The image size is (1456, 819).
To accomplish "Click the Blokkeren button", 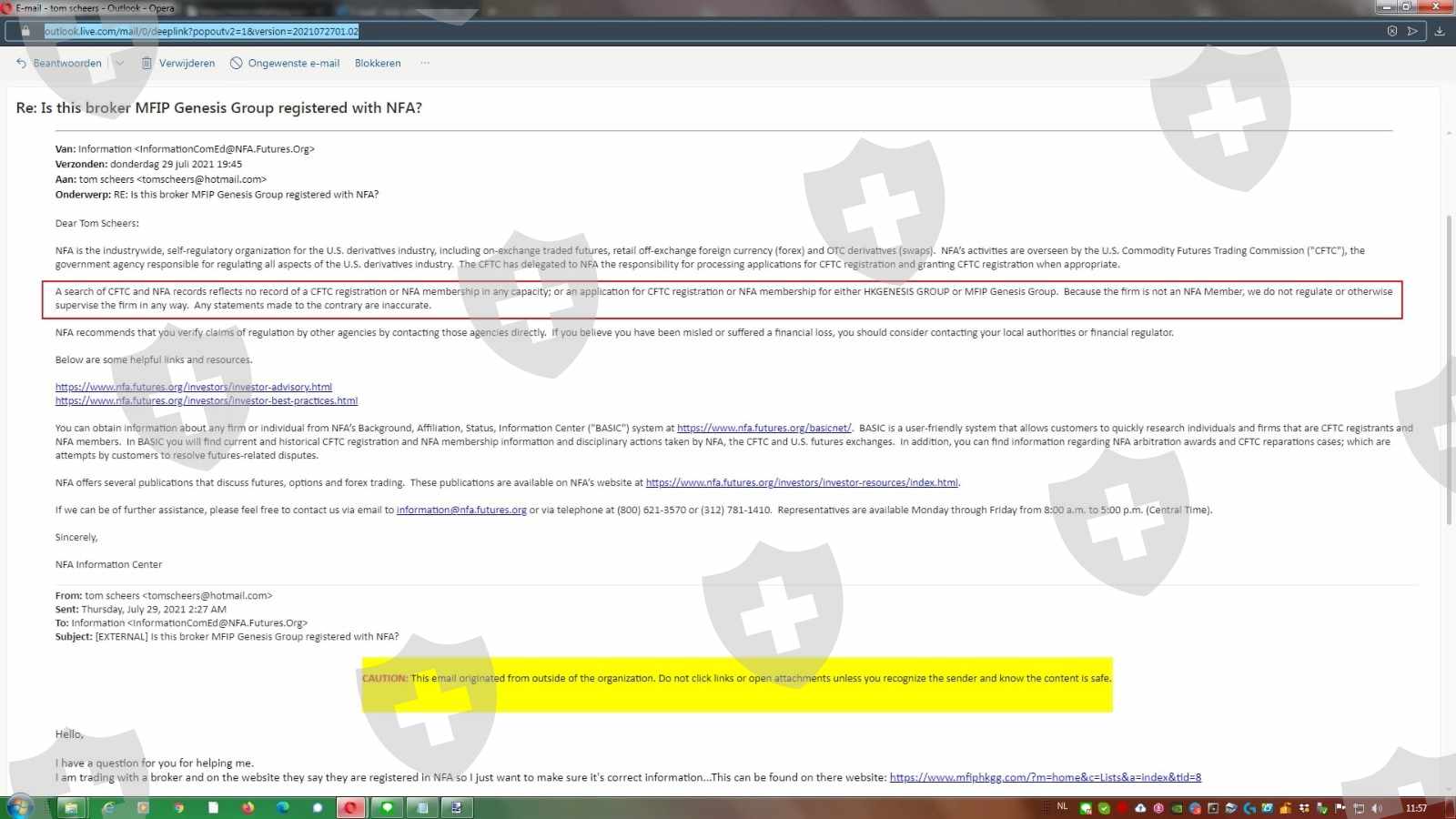I will 378,64.
